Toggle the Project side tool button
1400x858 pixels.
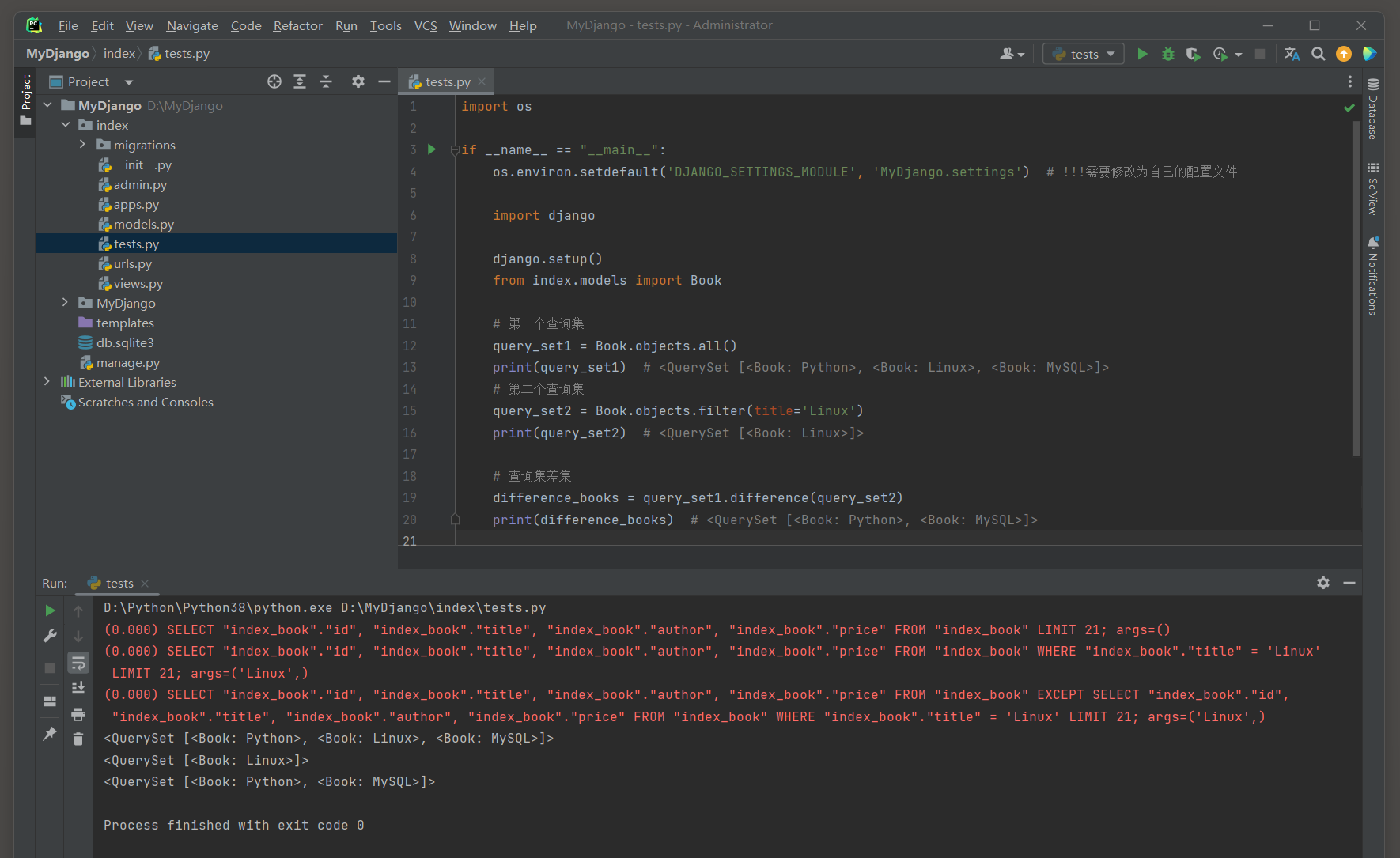click(25, 101)
